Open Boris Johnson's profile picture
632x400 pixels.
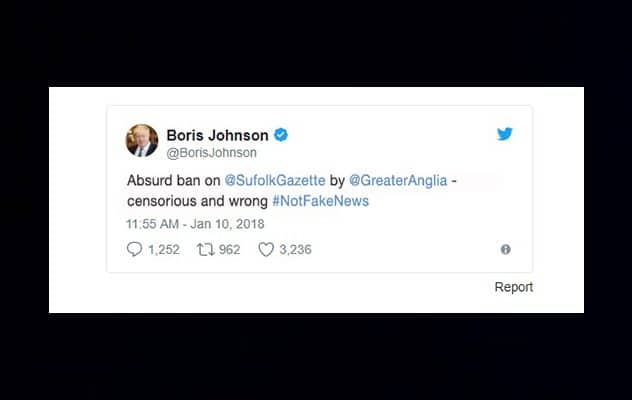coord(142,140)
